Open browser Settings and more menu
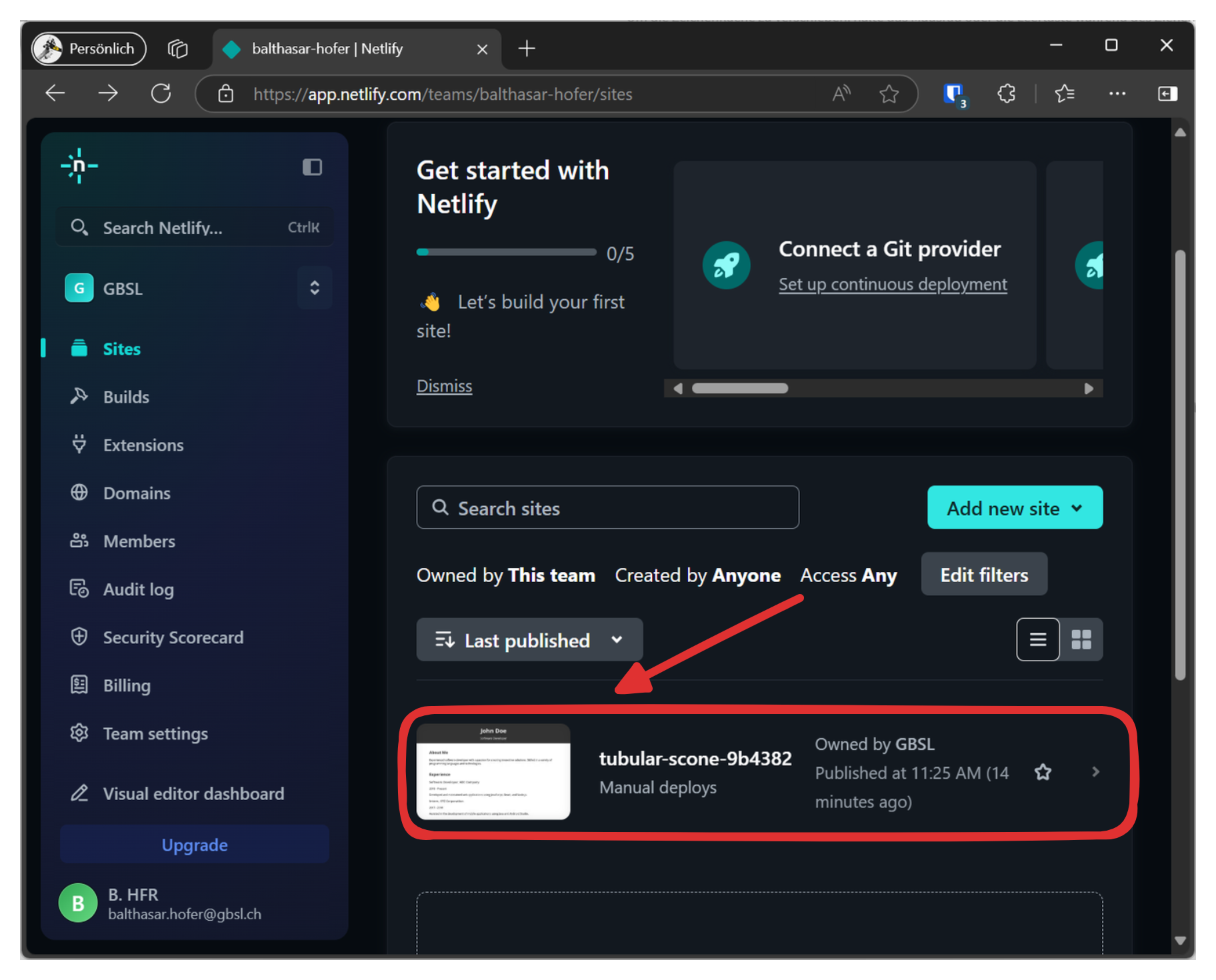The width and height of the screenshot is (1216, 980). click(1117, 93)
